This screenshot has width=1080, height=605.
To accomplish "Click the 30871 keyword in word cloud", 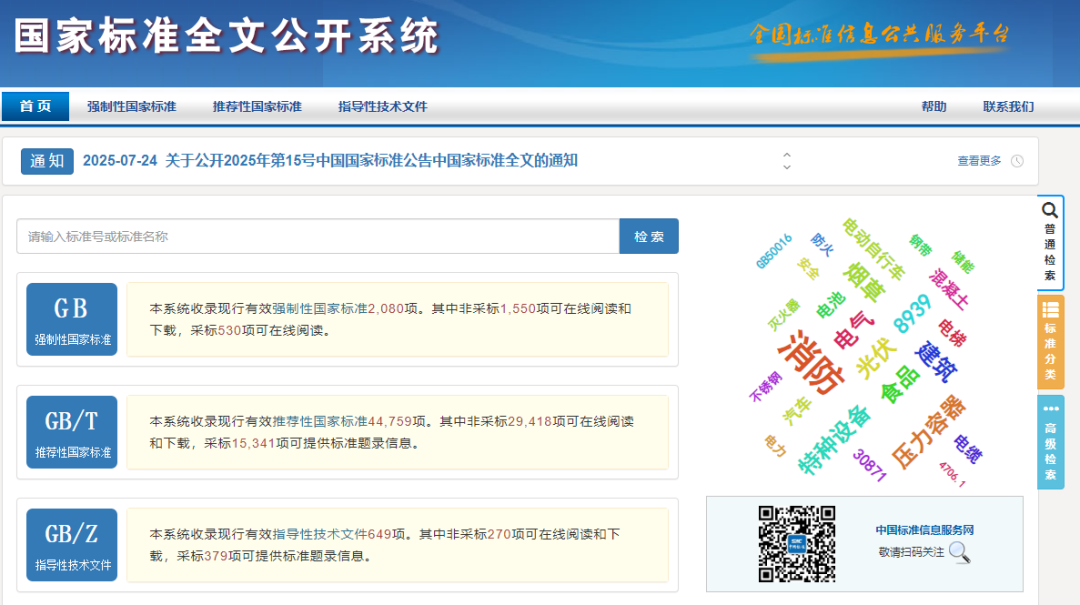I will click(869, 465).
